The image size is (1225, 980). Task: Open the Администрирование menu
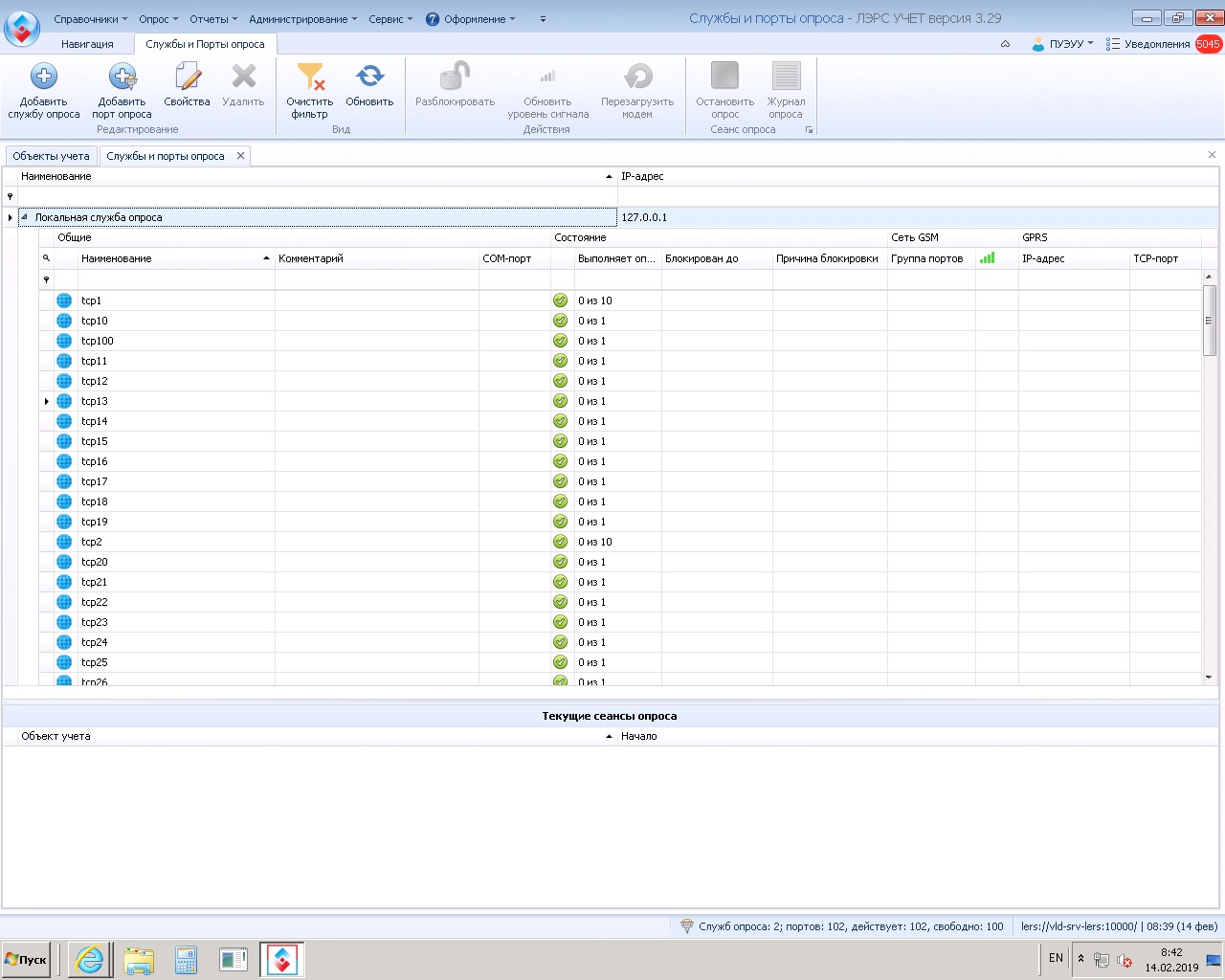click(x=302, y=19)
